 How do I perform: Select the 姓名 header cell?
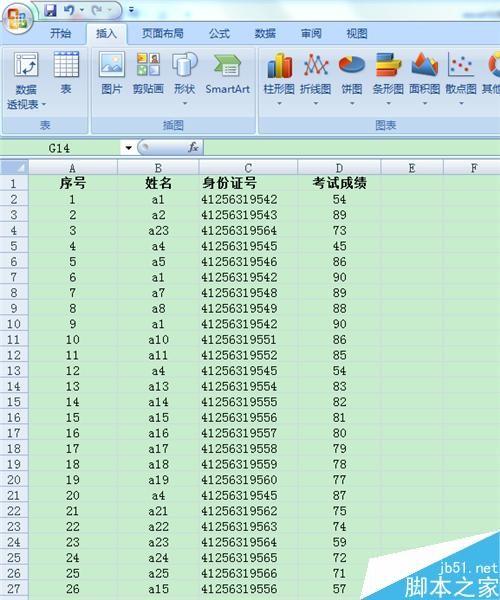[158, 184]
